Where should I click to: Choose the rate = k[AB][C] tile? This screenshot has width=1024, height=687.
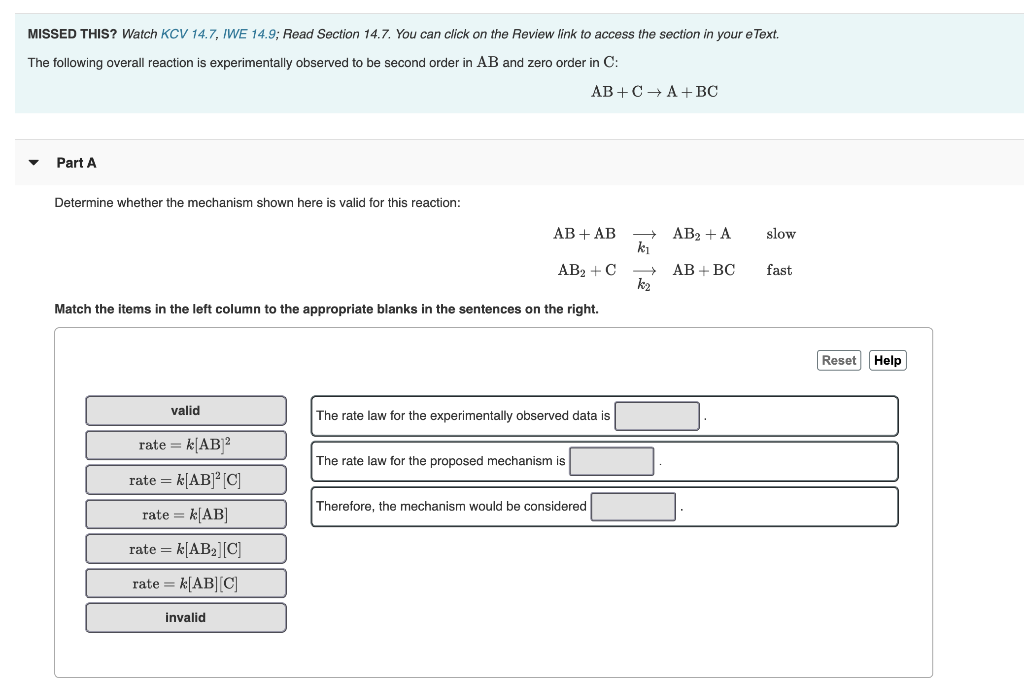(186, 583)
